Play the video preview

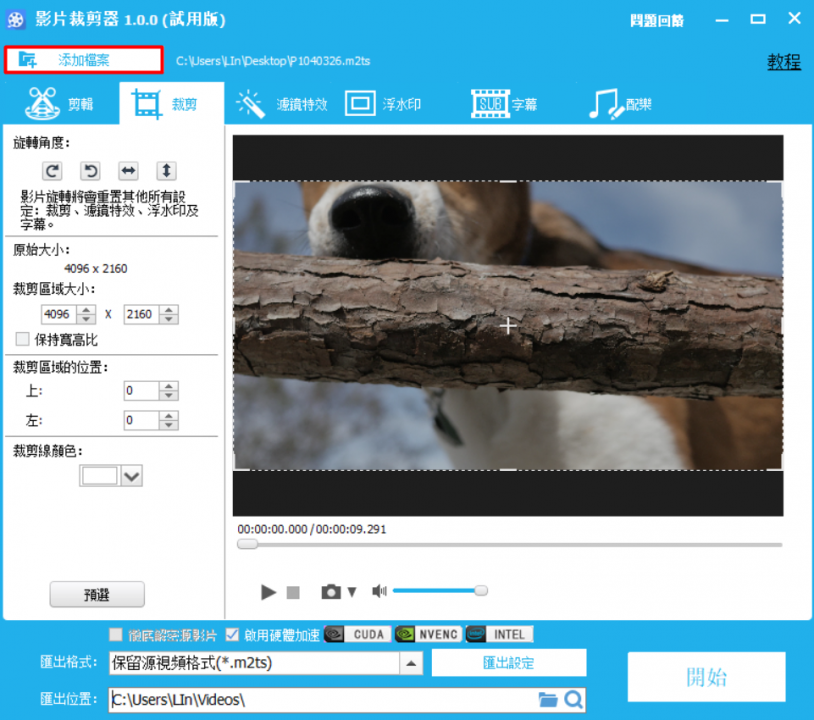coord(268,592)
